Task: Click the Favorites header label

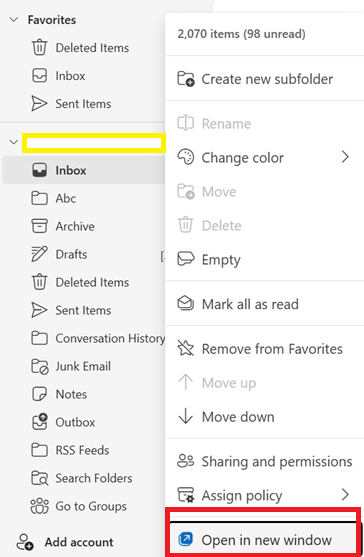Action: pos(52,20)
